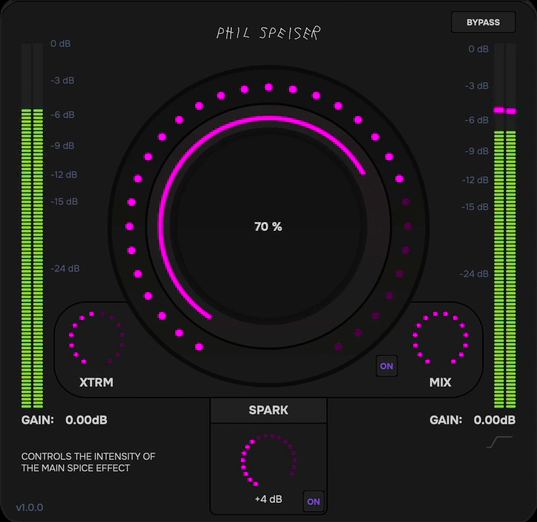Click the left GAIN 0.00dB value

point(86,420)
